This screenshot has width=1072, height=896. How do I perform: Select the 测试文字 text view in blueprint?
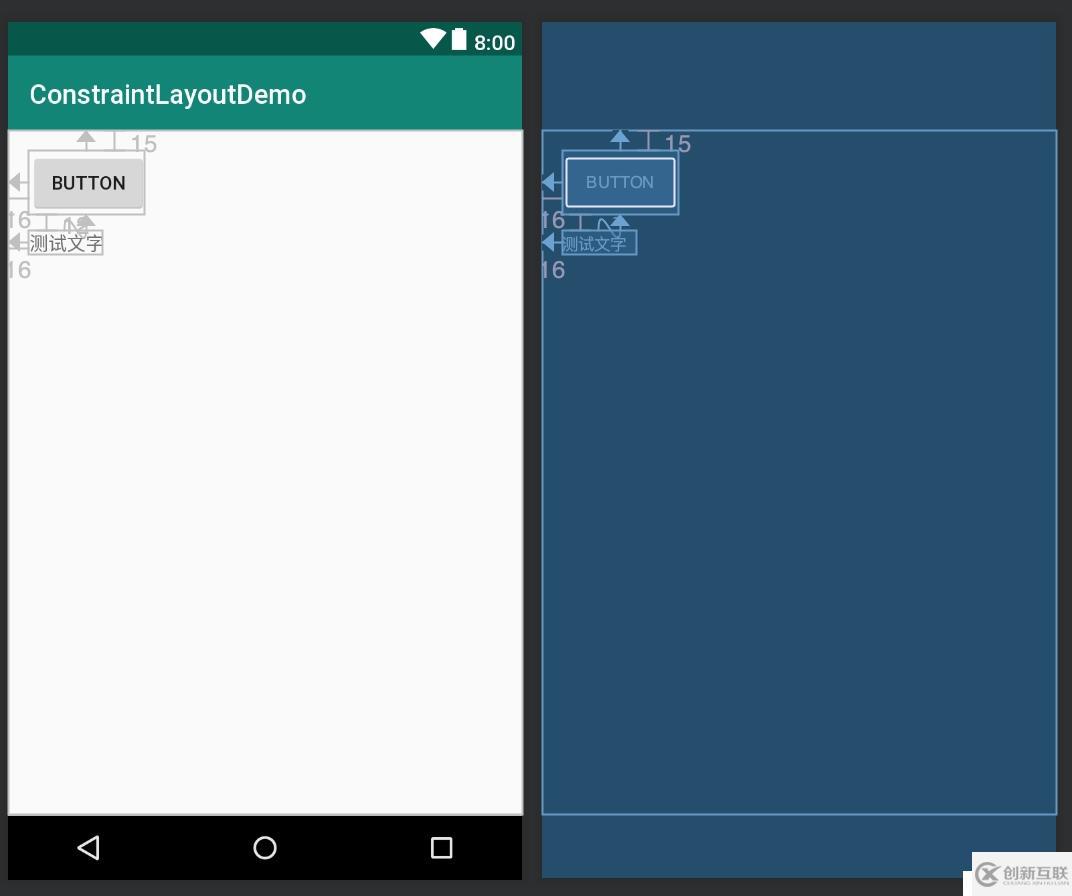(598, 243)
